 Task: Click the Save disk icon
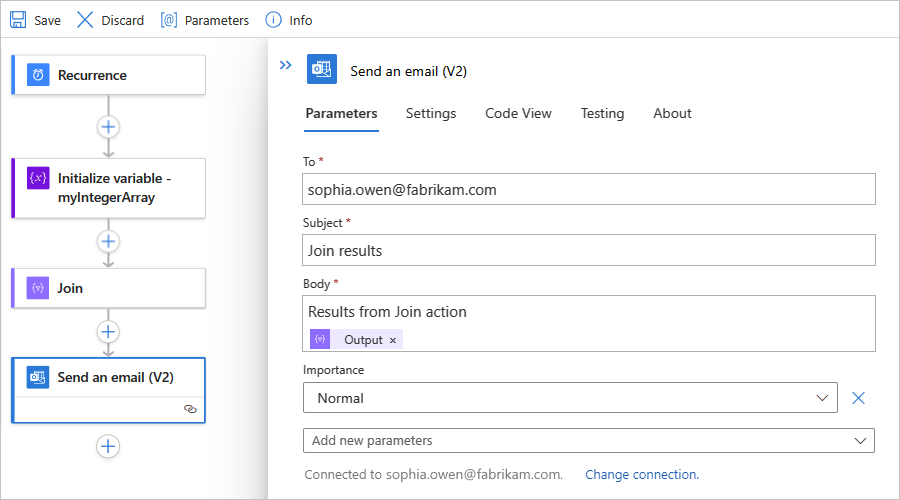(x=18, y=20)
